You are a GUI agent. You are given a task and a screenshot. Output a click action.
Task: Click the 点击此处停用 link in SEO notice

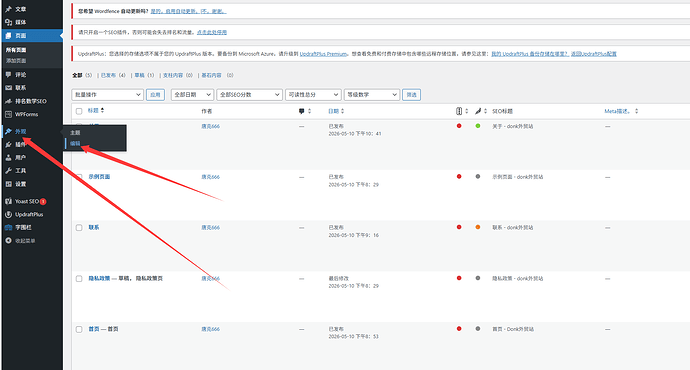click(x=212, y=32)
